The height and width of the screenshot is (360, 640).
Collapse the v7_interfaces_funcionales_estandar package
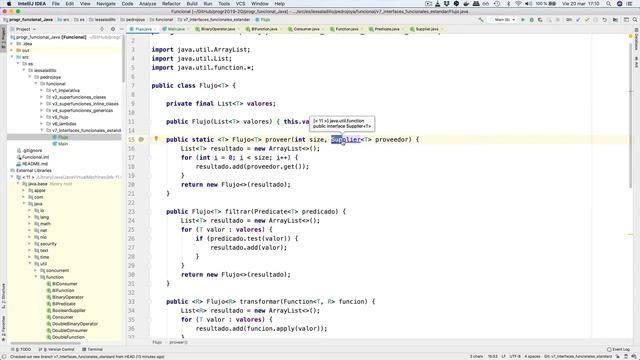[x=42, y=130]
